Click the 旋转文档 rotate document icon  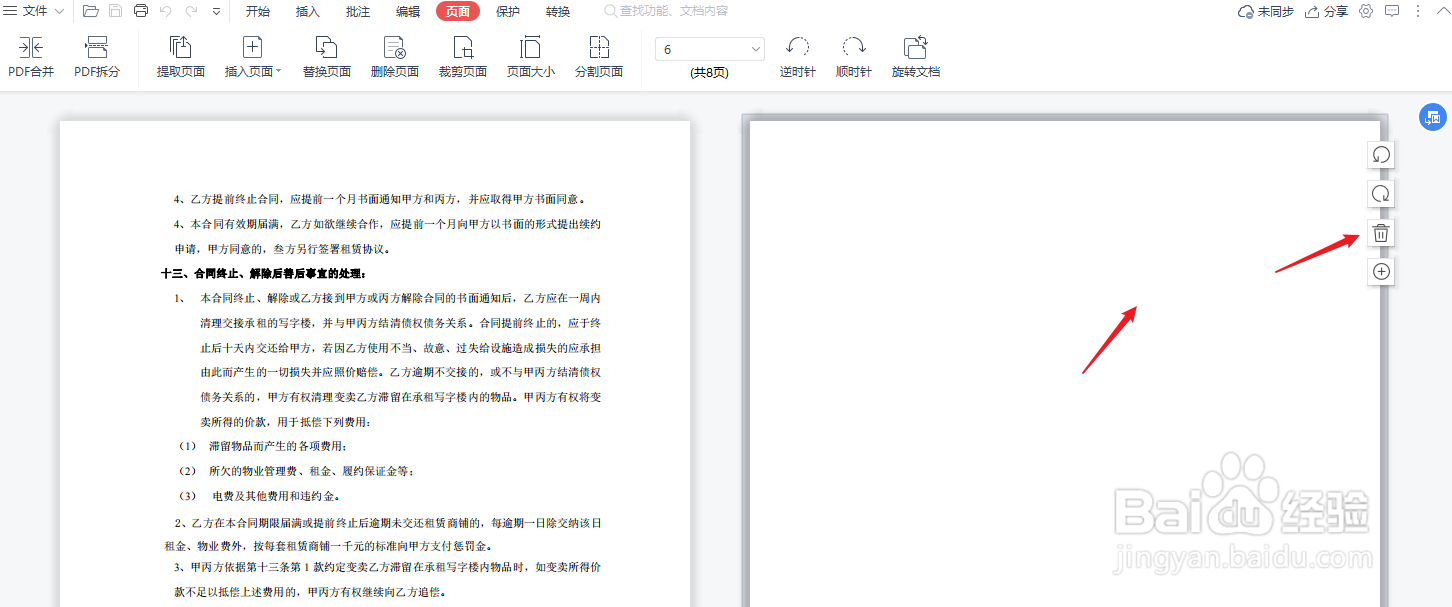click(915, 55)
